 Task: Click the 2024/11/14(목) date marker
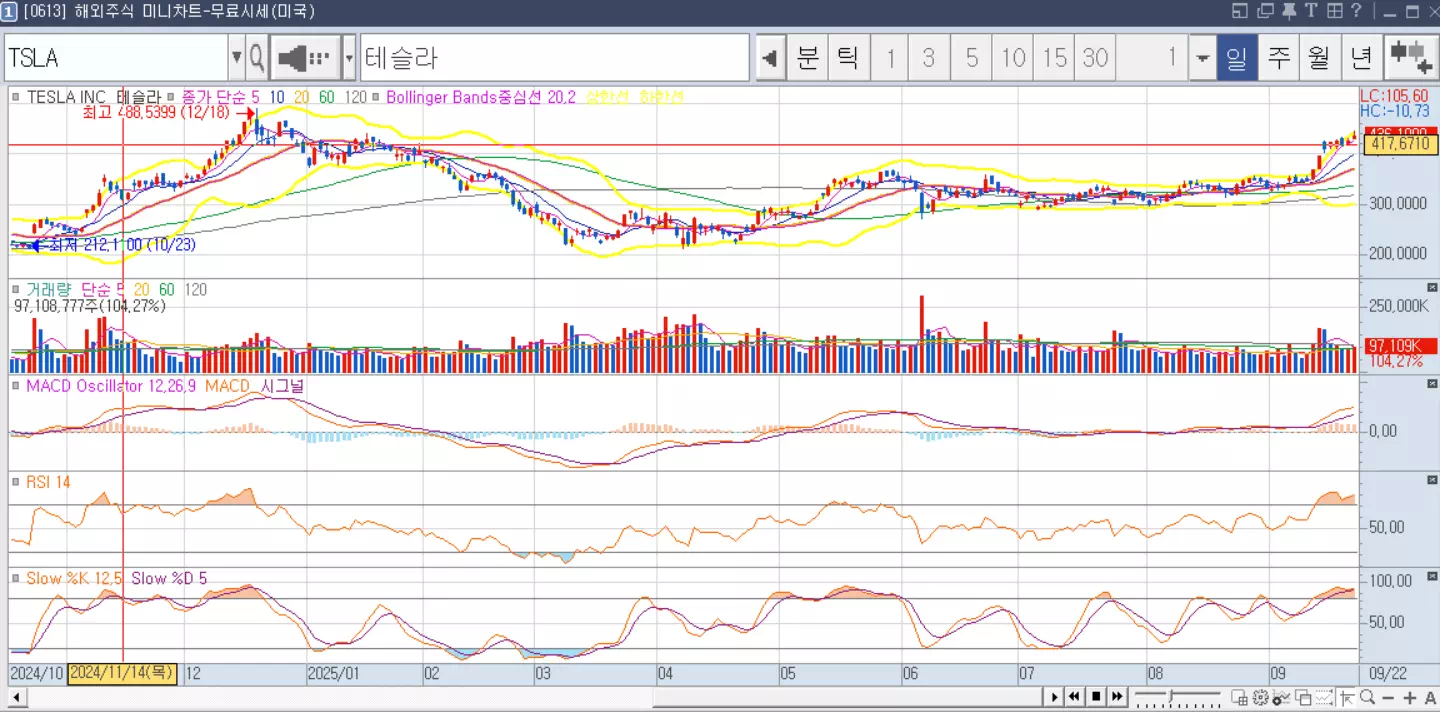(x=123, y=674)
